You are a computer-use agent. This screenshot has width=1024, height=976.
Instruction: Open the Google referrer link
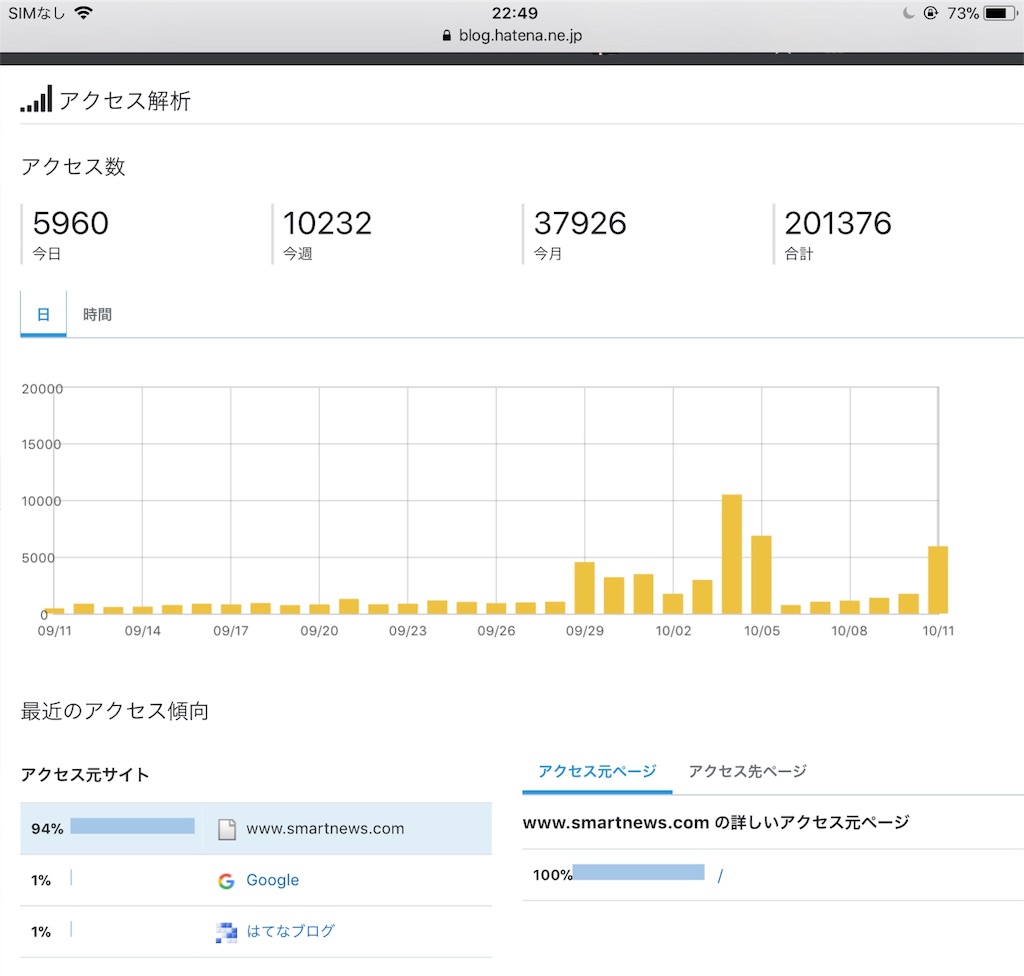point(272,880)
